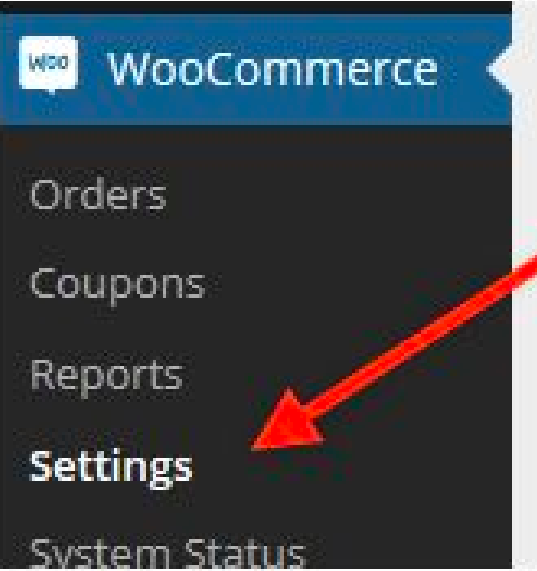Click the white active-menu pointer triangle
The width and height of the screenshot is (537, 571).
click(500, 69)
